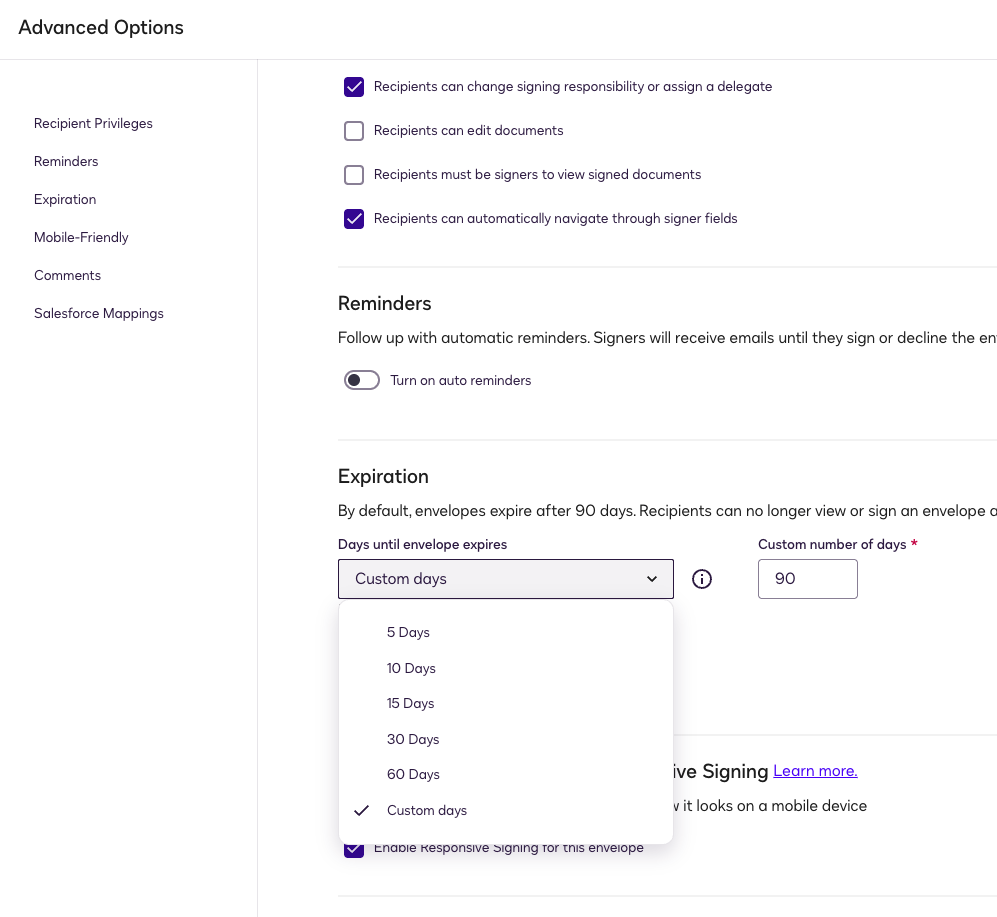Viewport: 997px width, 917px height.
Task: Turn on auto reminders toggle
Action: click(x=362, y=380)
